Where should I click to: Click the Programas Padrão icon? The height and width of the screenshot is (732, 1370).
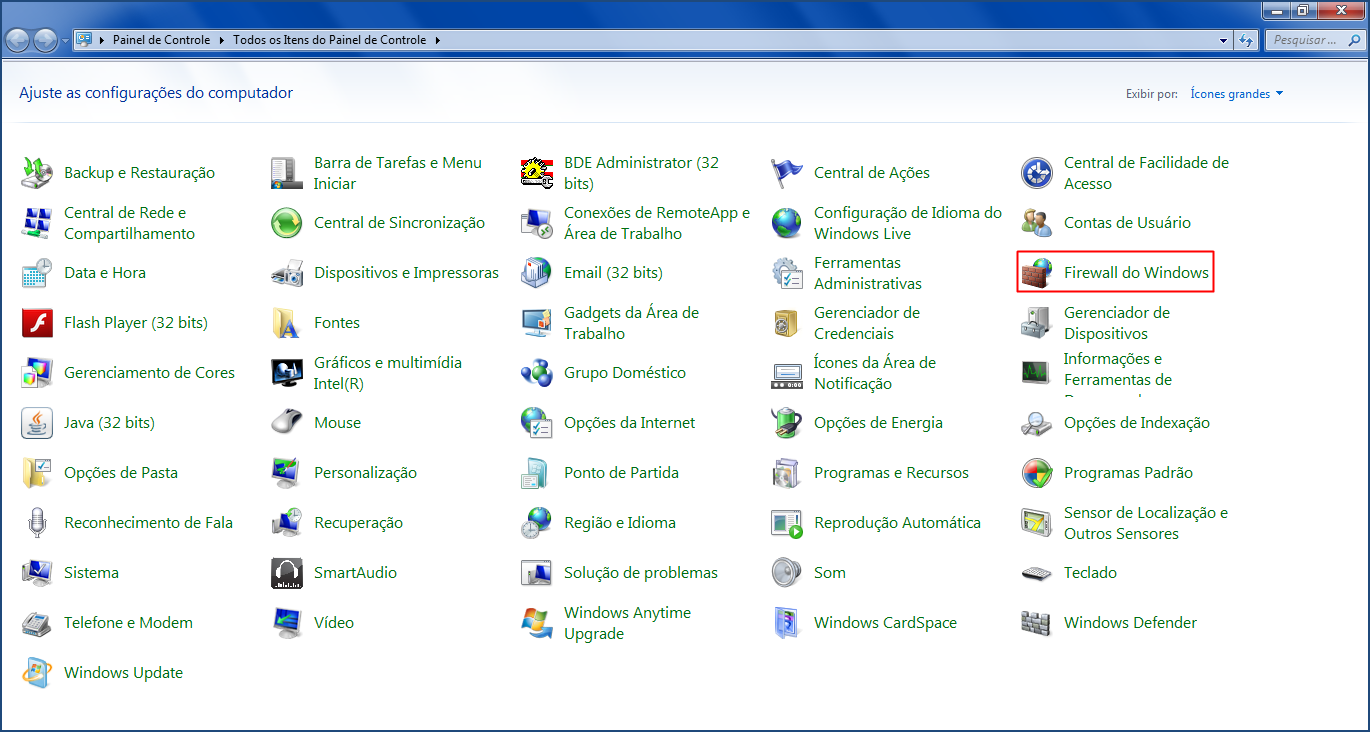point(1037,473)
